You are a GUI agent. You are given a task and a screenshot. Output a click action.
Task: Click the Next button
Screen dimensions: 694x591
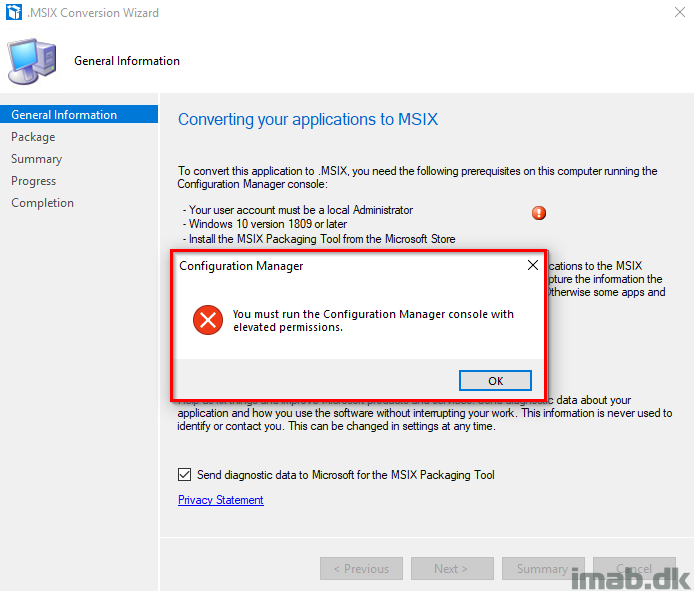(452, 568)
